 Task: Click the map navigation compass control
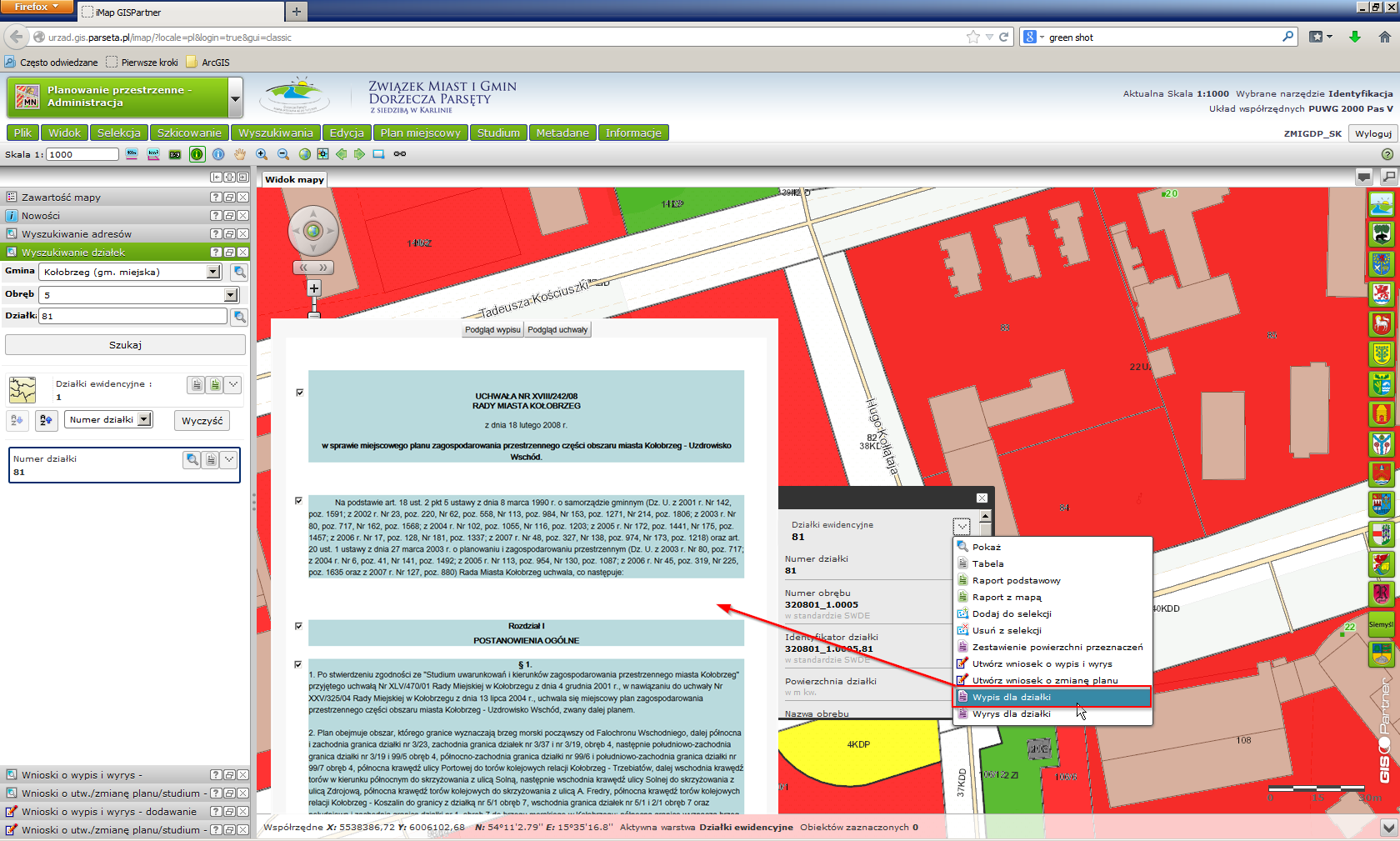click(313, 231)
